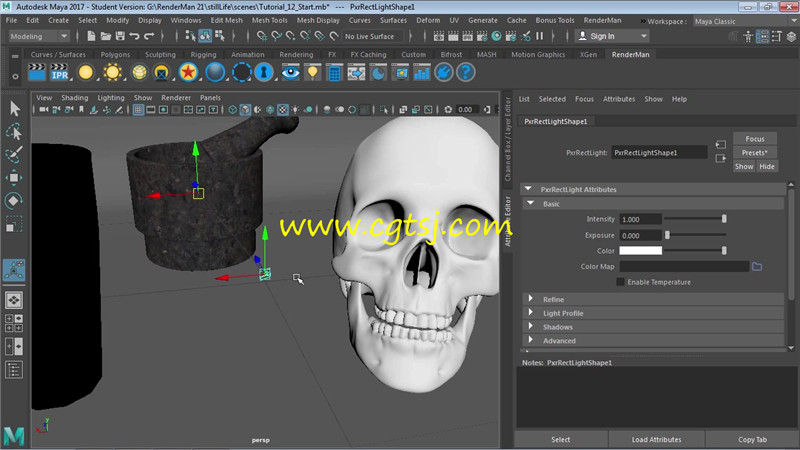
Task: Select the Move tool in toolbox
Action: tap(14, 178)
